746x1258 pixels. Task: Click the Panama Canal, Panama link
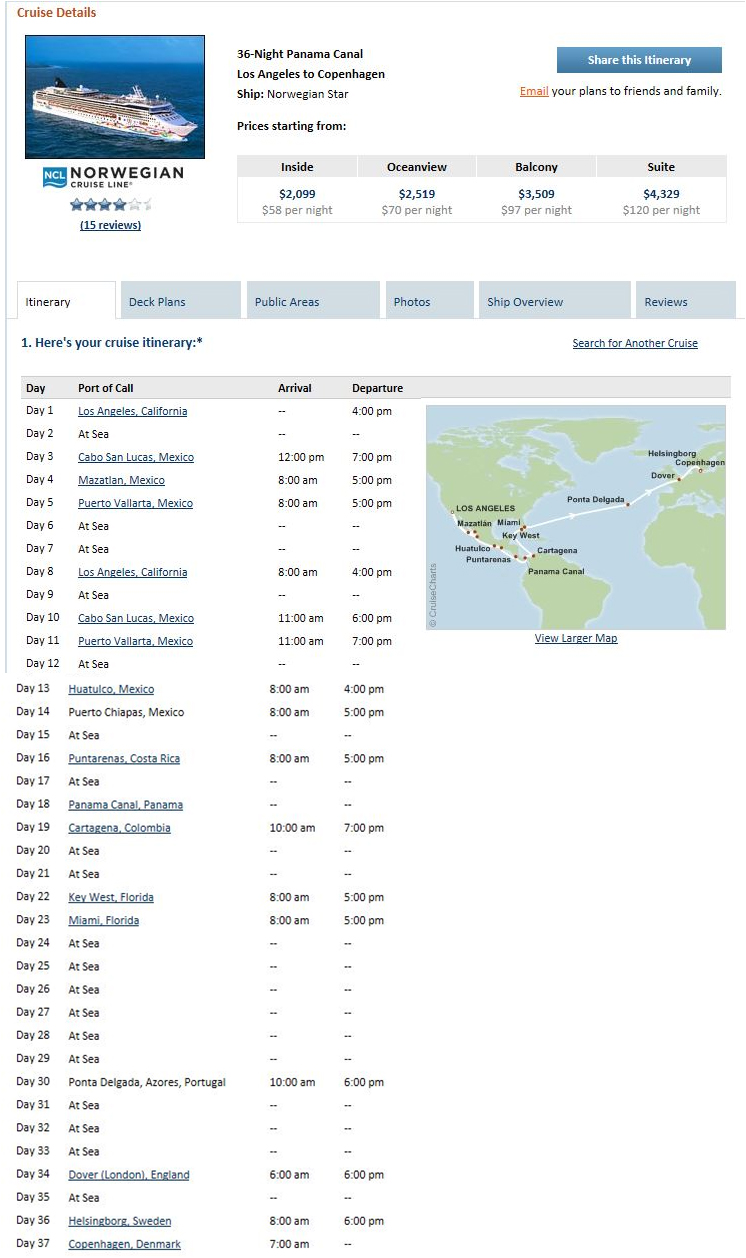tap(126, 804)
